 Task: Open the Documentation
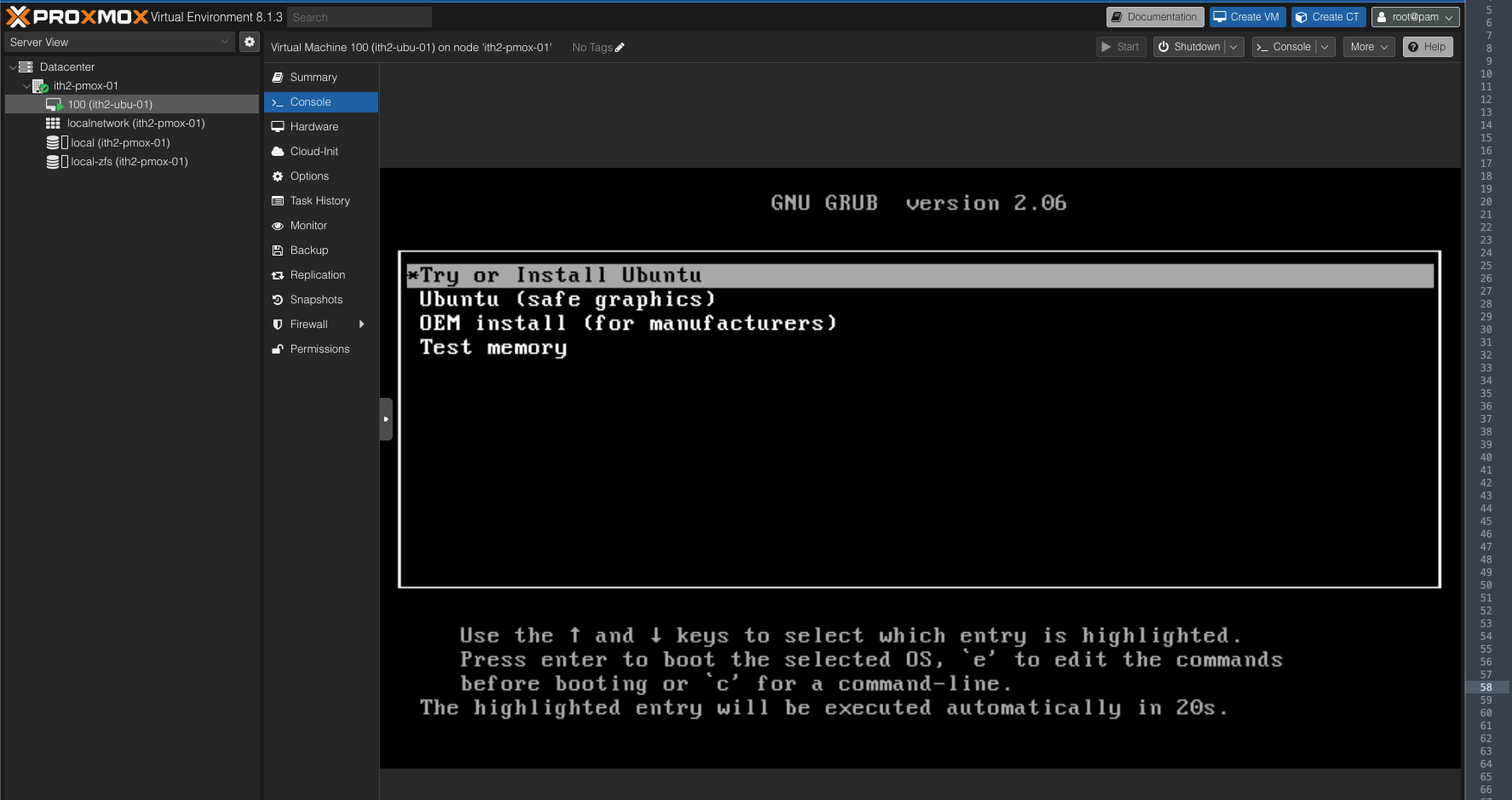coord(1154,16)
